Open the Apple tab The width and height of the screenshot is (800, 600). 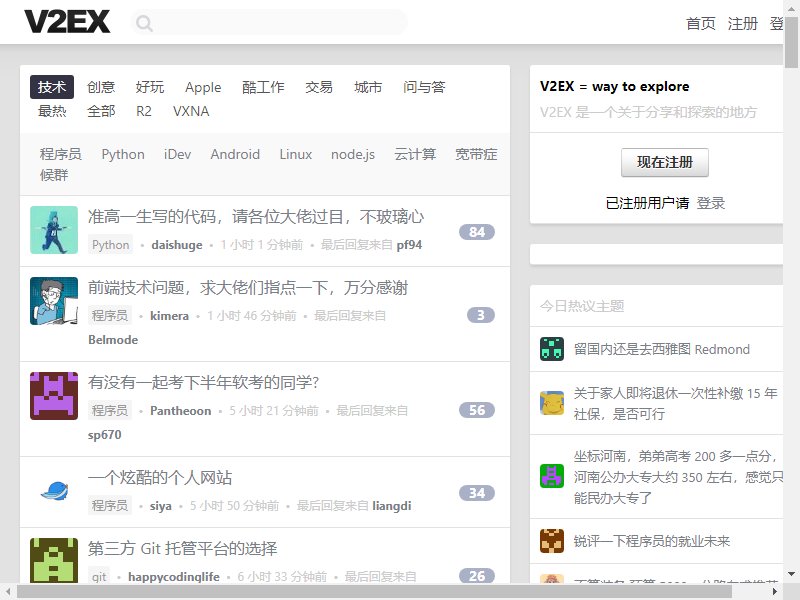203,87
